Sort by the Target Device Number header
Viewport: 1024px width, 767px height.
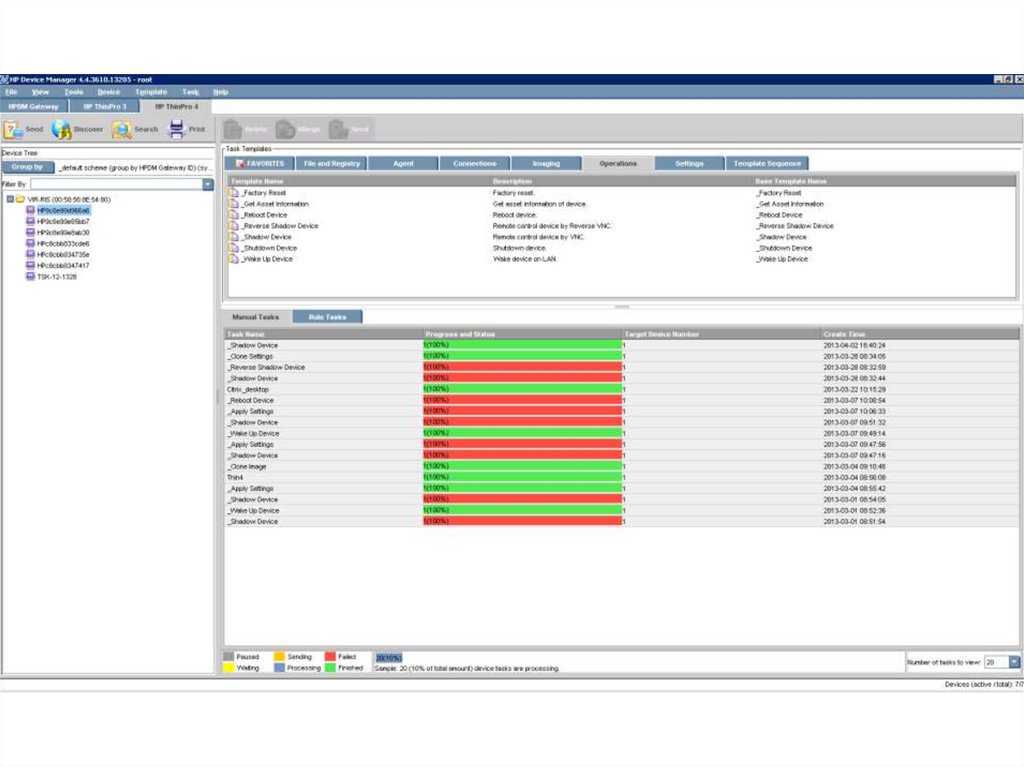click(x=721, y=334)
